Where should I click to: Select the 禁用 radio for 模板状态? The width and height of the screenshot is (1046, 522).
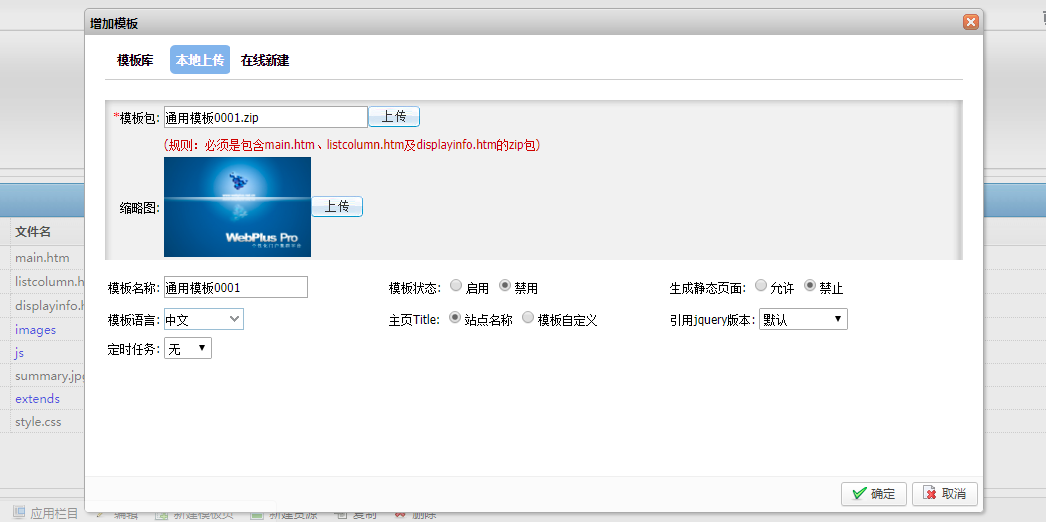point(505,285)
